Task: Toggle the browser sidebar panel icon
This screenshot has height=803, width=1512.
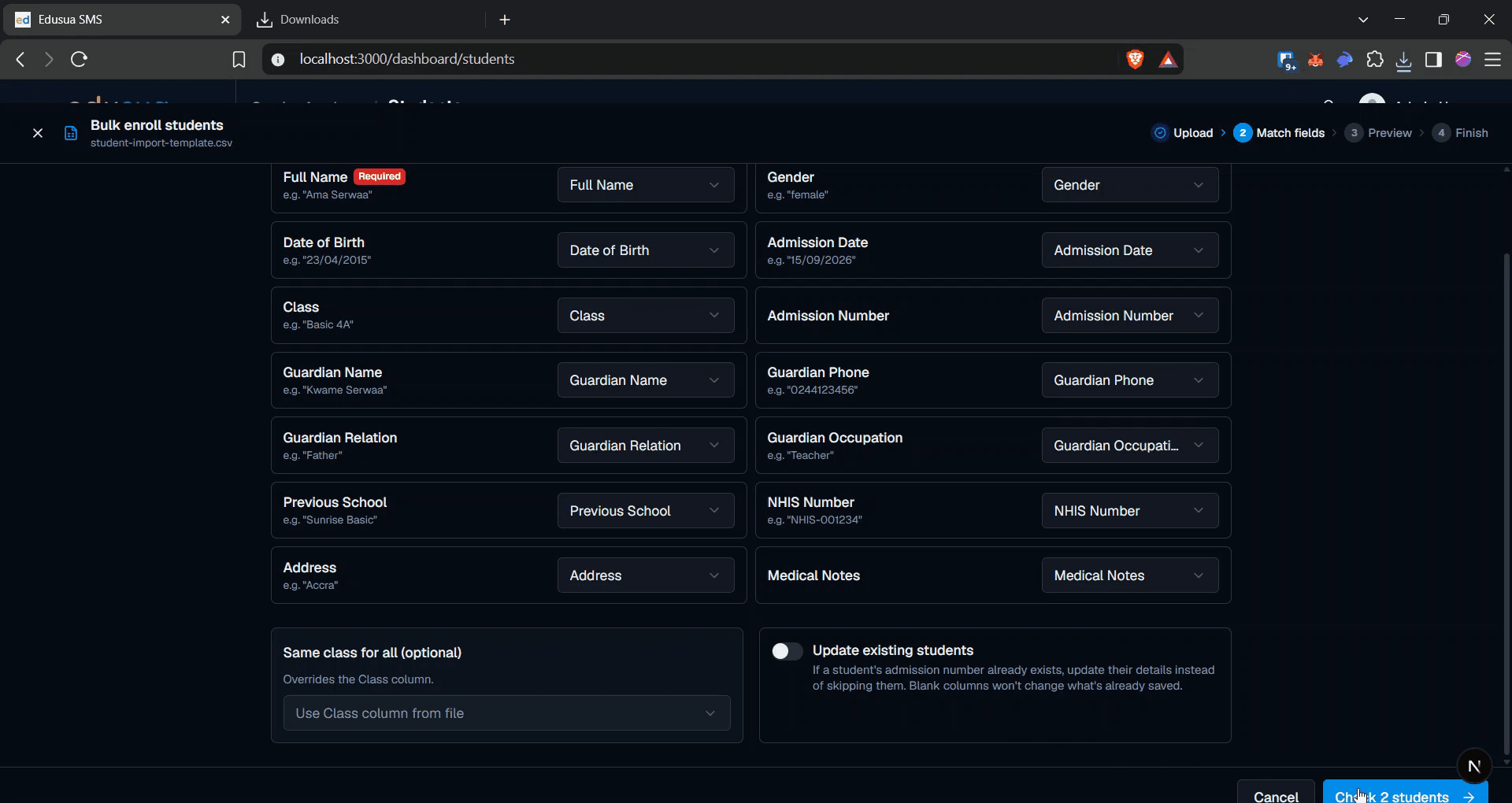Action: click(1433, 59)
